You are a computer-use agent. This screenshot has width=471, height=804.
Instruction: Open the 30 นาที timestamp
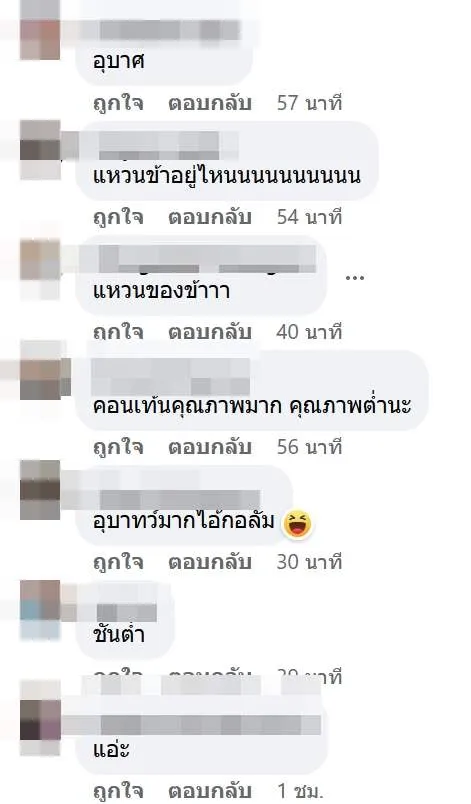pyautogui.click(x=309, y=562)
